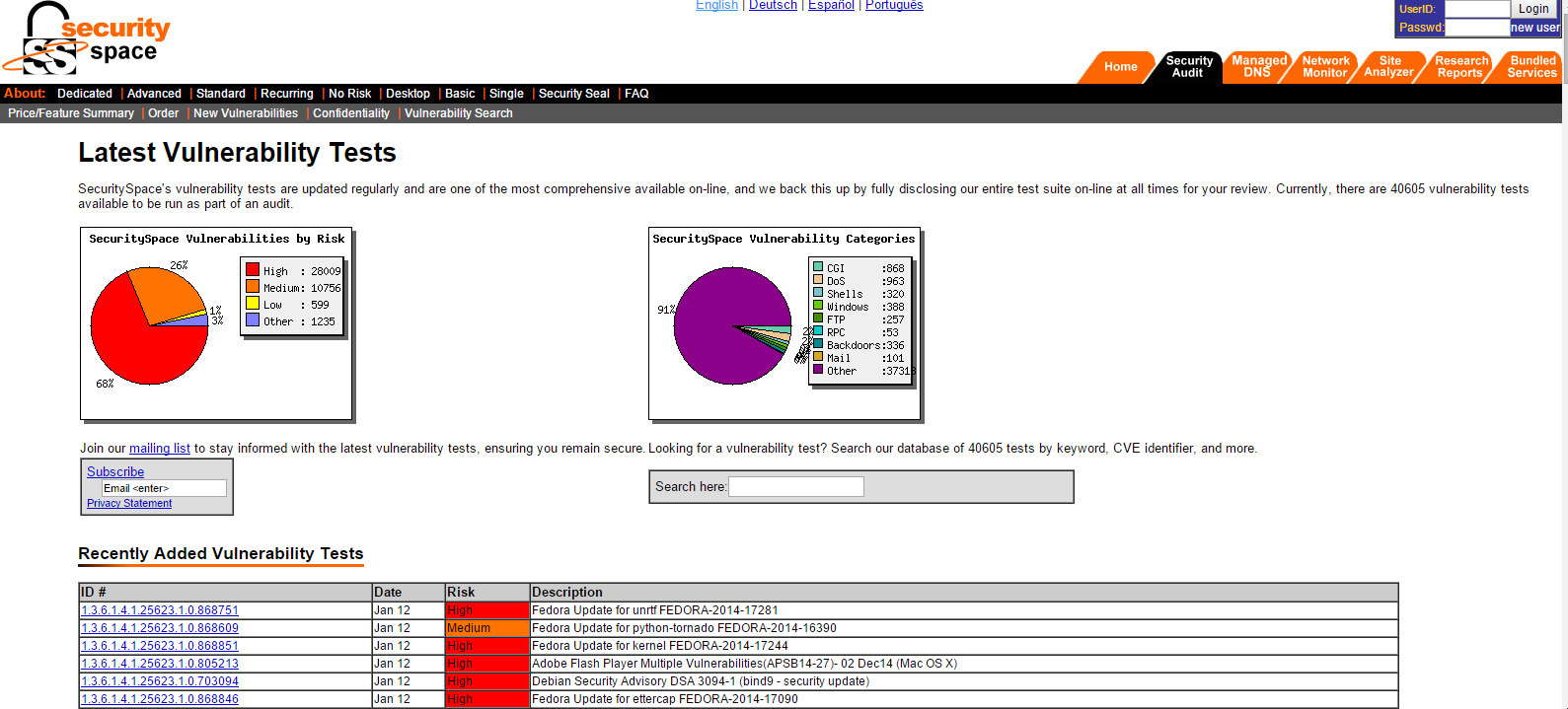Screen dimensions: 1568x709
Task: Select Dedicated in the About menu
Action: pyautogui.click(x=85, y=94)
